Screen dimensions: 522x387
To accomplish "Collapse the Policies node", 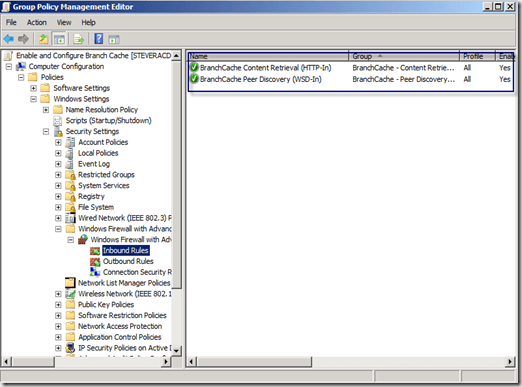I will 21,77.
